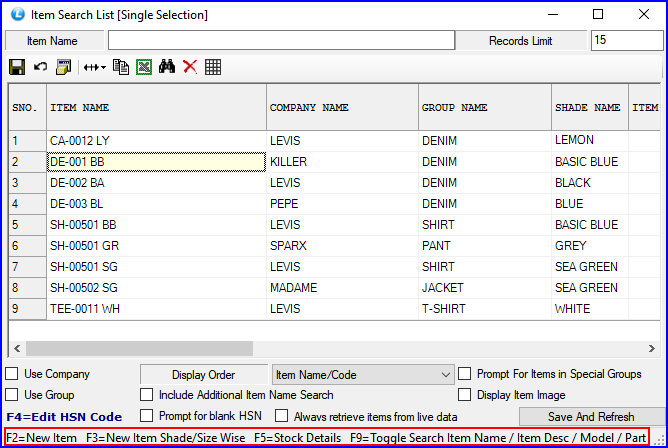668x448 pixels.
Task: Enable Prompt for blank HSN checkbox
Action: click(147, 416)
